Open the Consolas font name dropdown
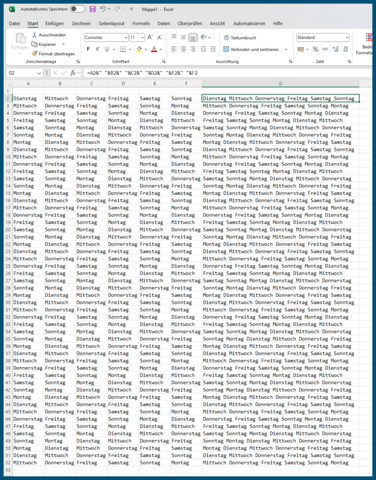Image resolution: width=376 pixels, height=480 pixels. (x=126, y=37)
